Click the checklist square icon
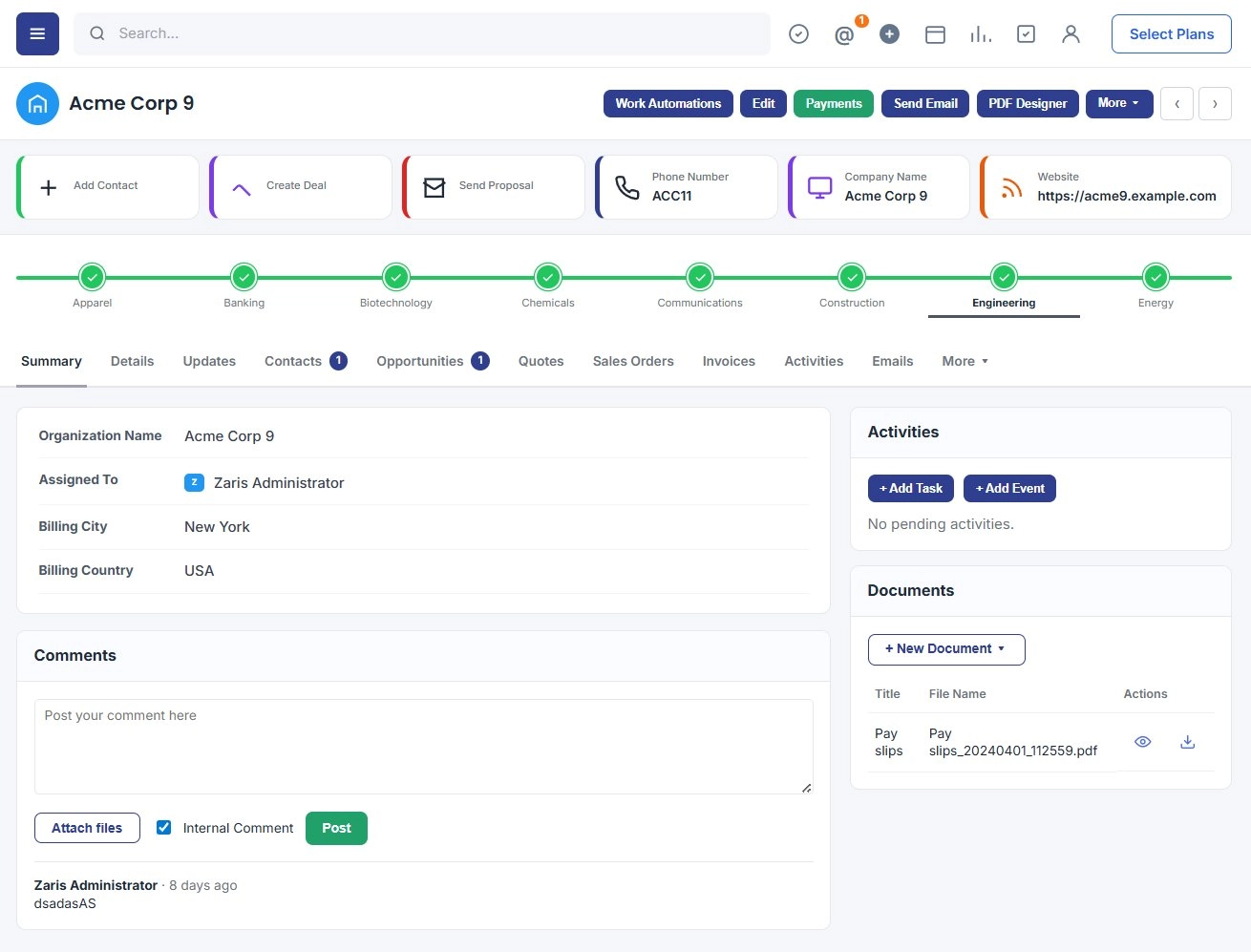 1026,34
